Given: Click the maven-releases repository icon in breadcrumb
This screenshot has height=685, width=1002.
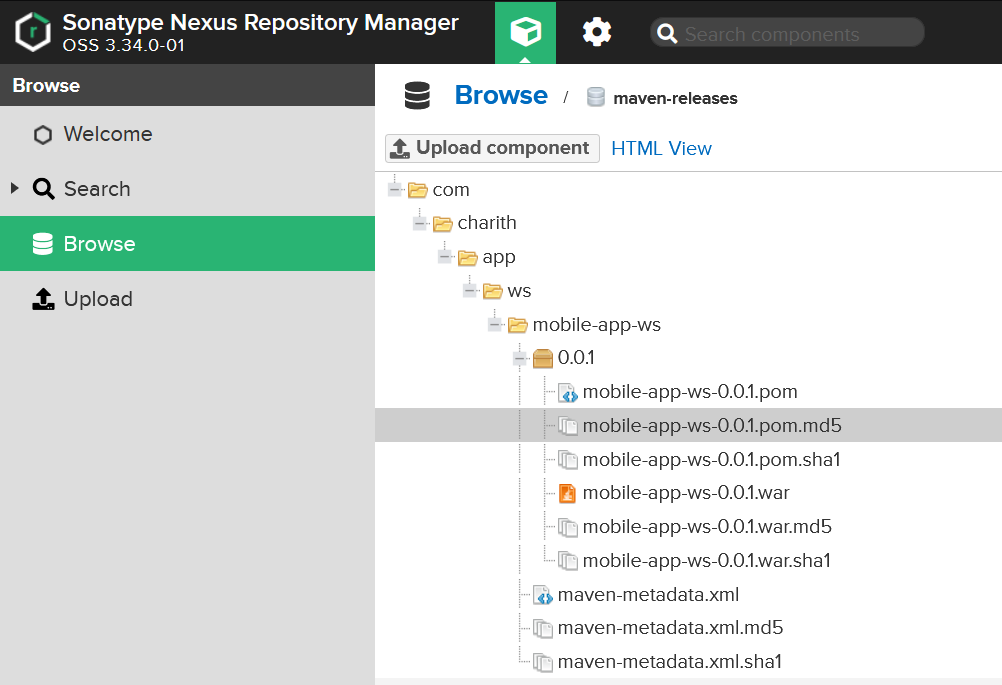Looking at the screenshot, I should pyautogui.click(x=596, y=97).
